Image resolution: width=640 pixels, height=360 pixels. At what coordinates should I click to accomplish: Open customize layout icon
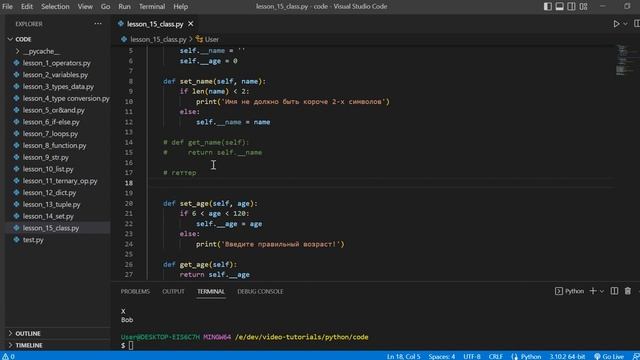583,7
